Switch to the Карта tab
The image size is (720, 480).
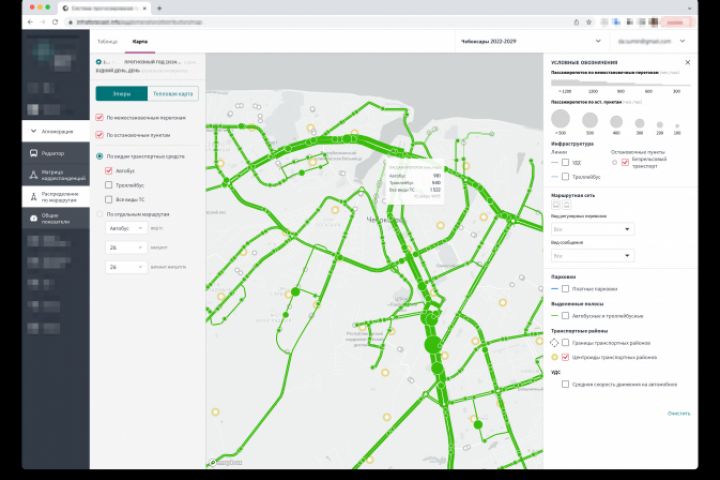140,41
